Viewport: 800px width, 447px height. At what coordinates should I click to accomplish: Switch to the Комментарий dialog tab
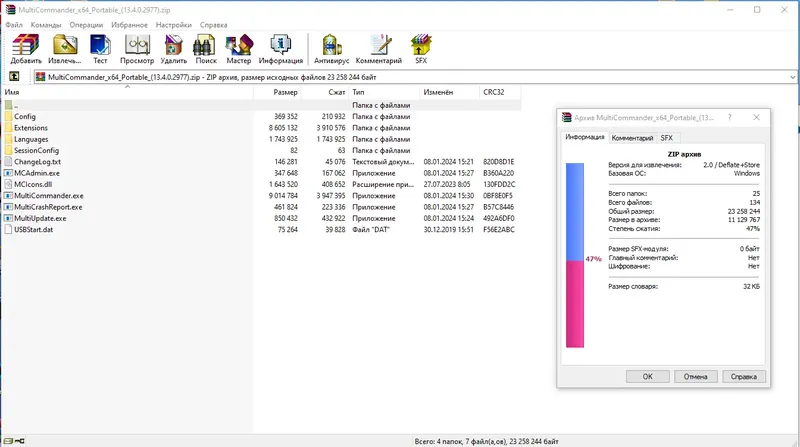(632, 138)
